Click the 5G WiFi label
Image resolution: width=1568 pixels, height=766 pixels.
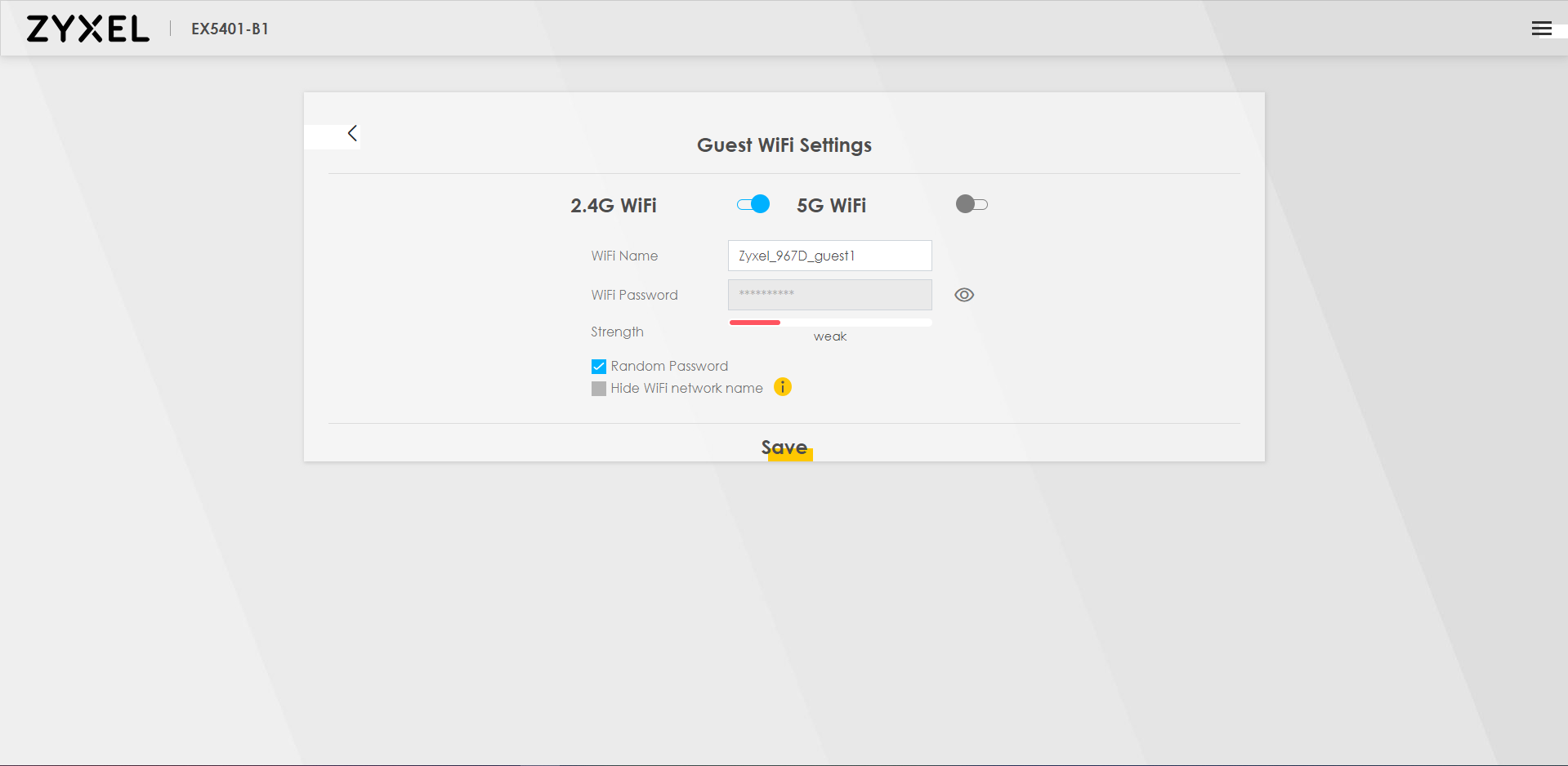831,206
